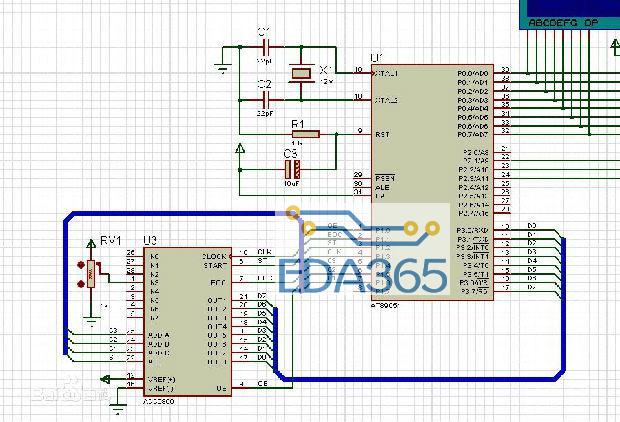
Task: Click ground symbol beneath RV1
Action: click(91, 321)
